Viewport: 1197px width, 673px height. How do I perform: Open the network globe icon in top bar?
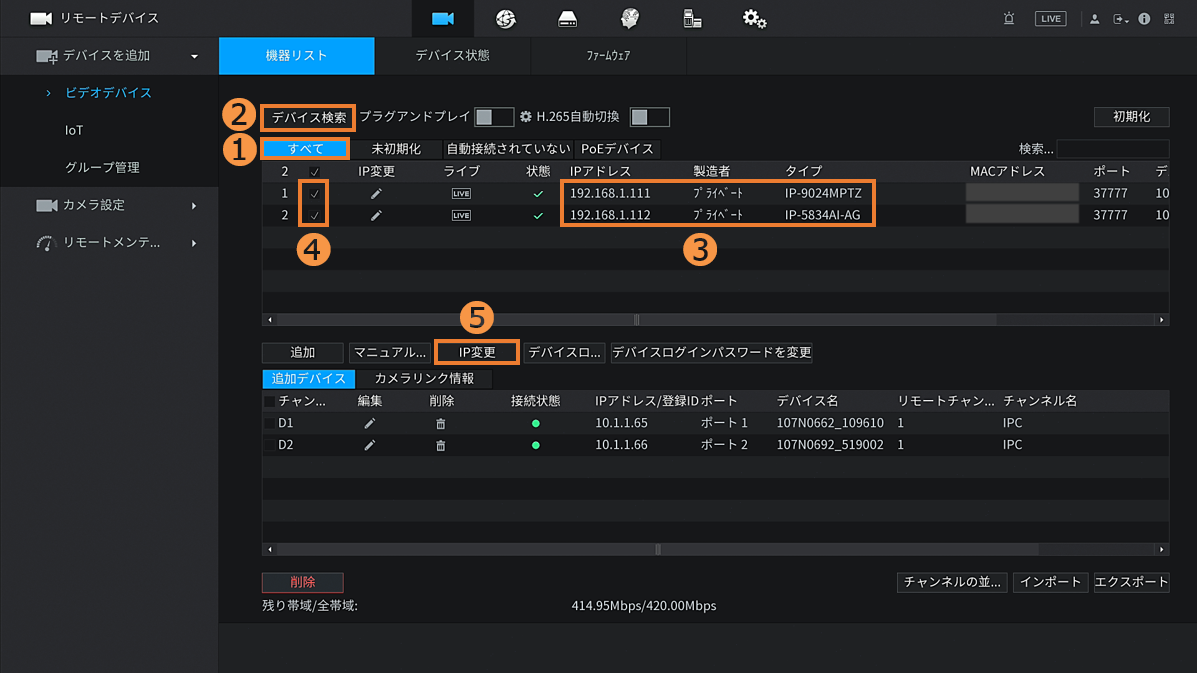(505, 19)
